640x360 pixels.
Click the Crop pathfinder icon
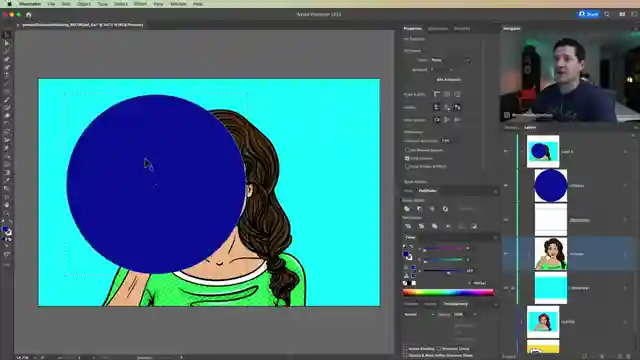[x=448, y=226]
